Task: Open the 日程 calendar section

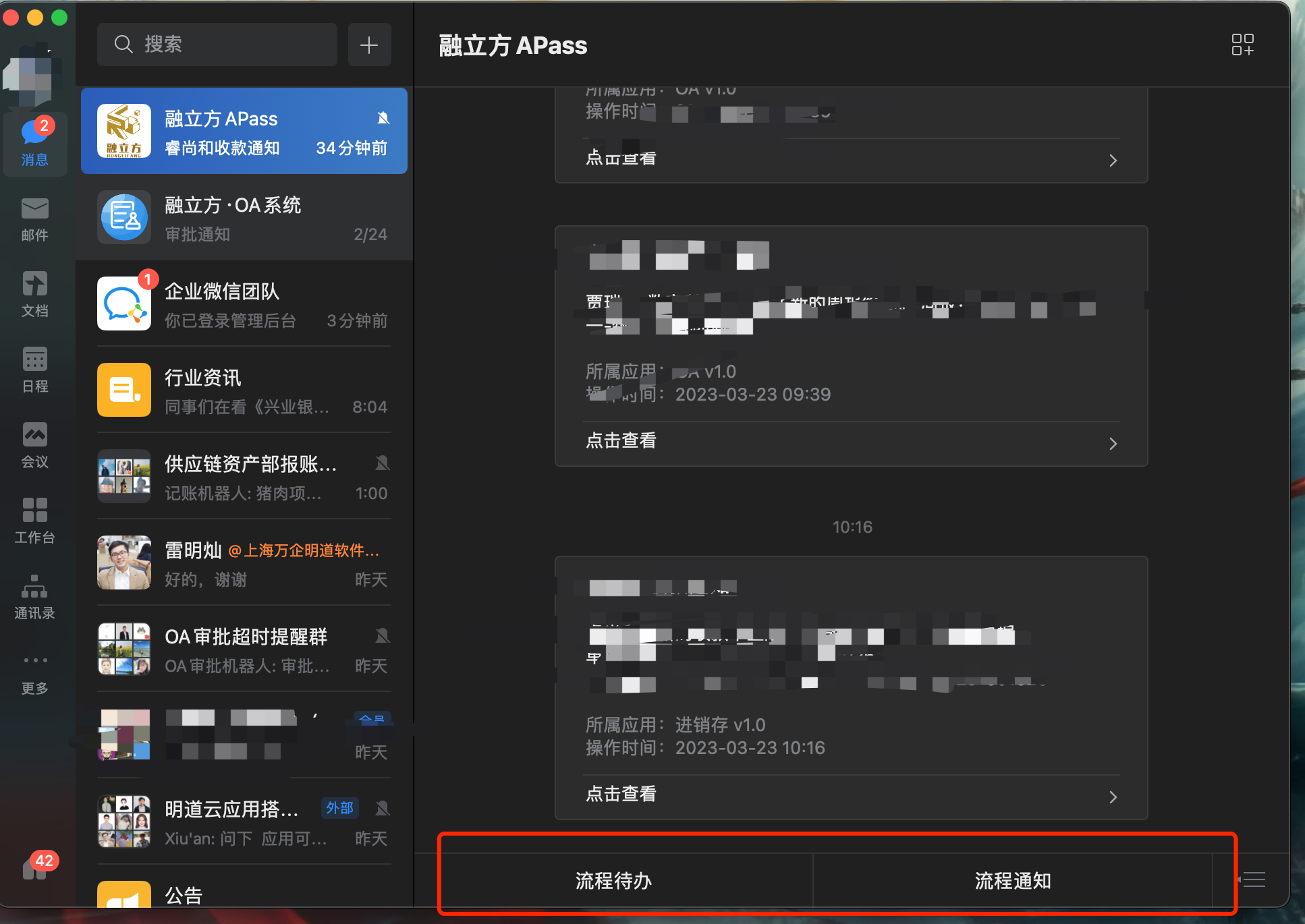Action: 34,370
